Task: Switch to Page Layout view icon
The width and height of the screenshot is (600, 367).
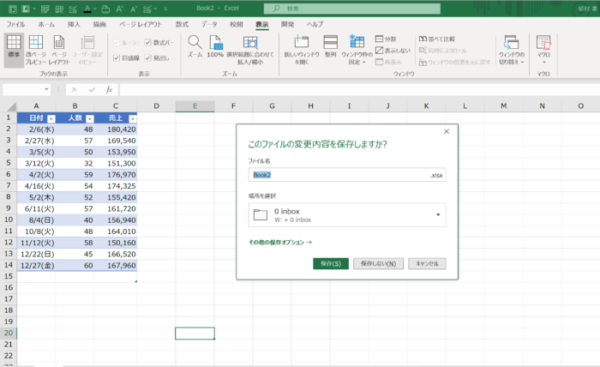Action: tap(59, 42)
